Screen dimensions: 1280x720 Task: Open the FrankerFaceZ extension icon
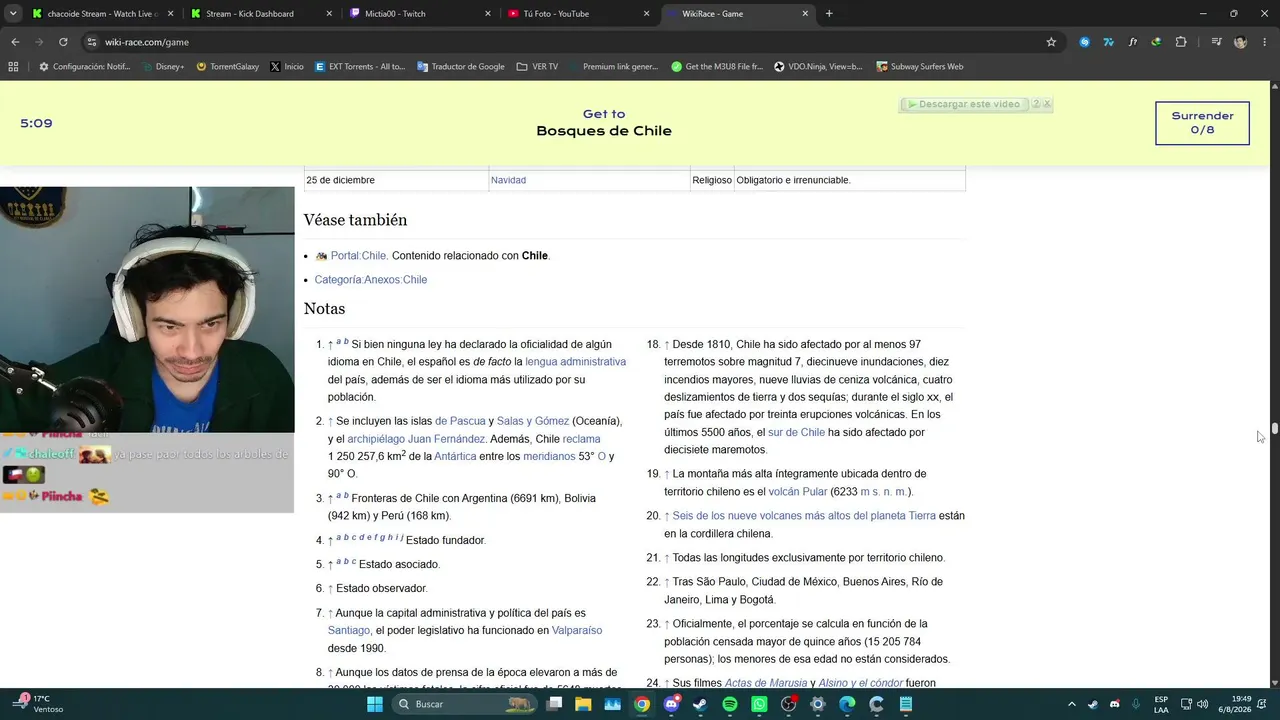1132,42
